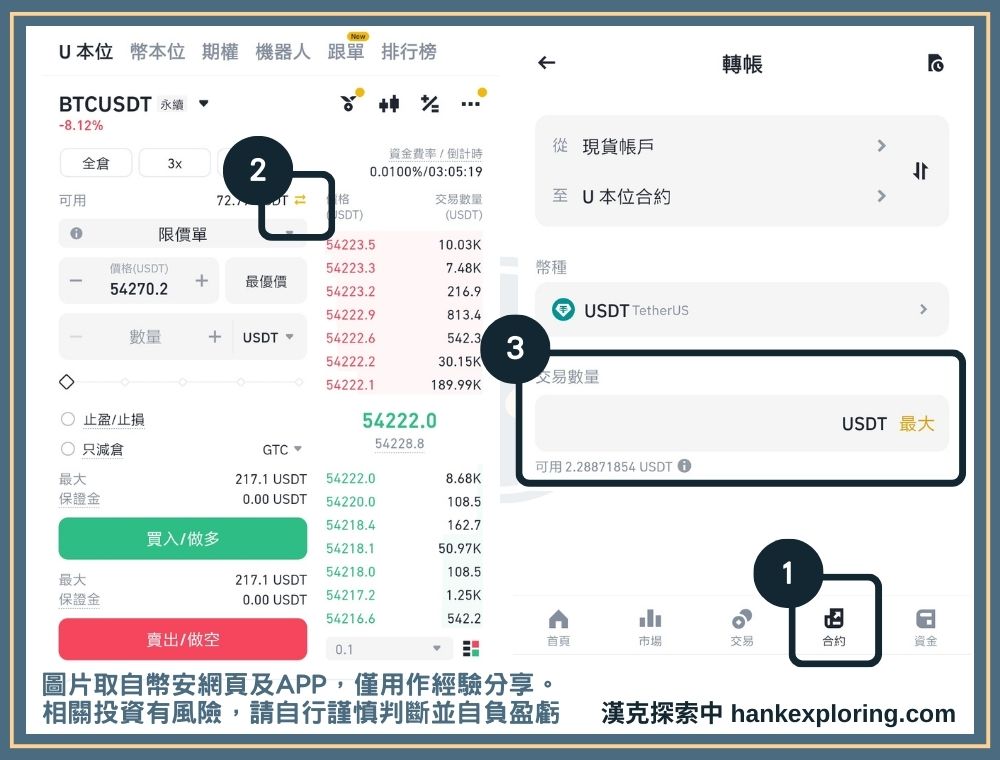1000x760 pixels.
Task: Open the 限價單 order type dropdown
Action: tap(183, 234)
